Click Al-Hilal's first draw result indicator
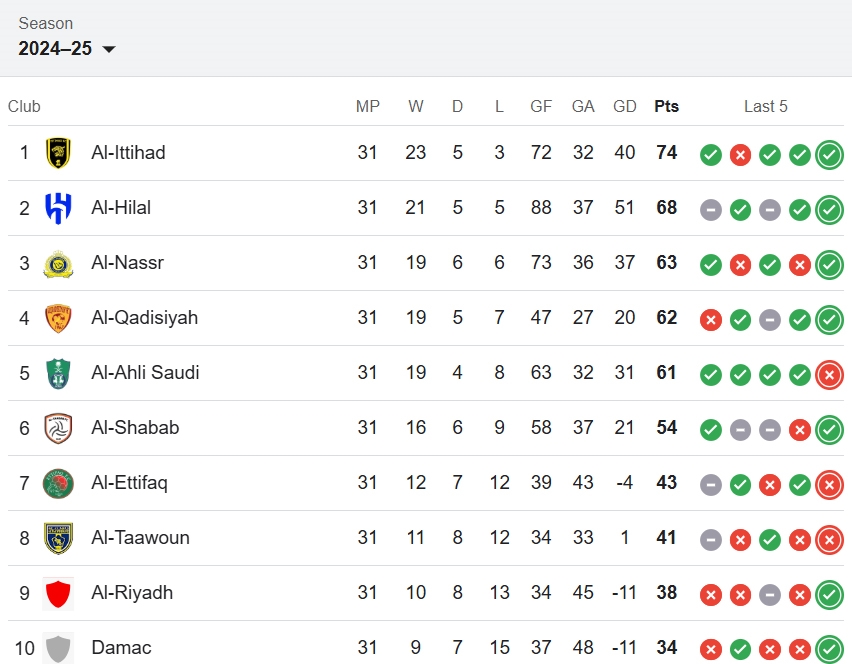This screenshot has width=852, height=664. [711, 210]
